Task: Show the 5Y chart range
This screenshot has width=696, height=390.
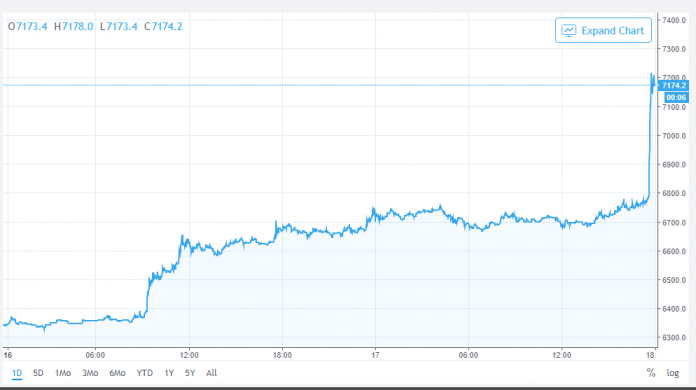Action: 190,373
